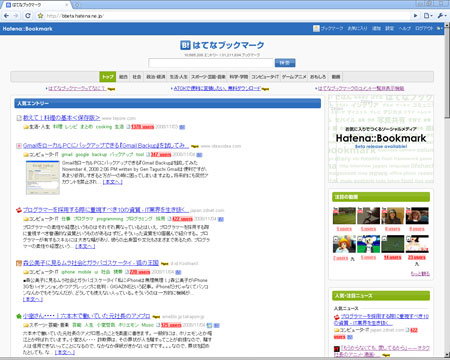Select the 政治・経済 category tab
Viewport: 450px width, 360px height.
click(156, 77)
